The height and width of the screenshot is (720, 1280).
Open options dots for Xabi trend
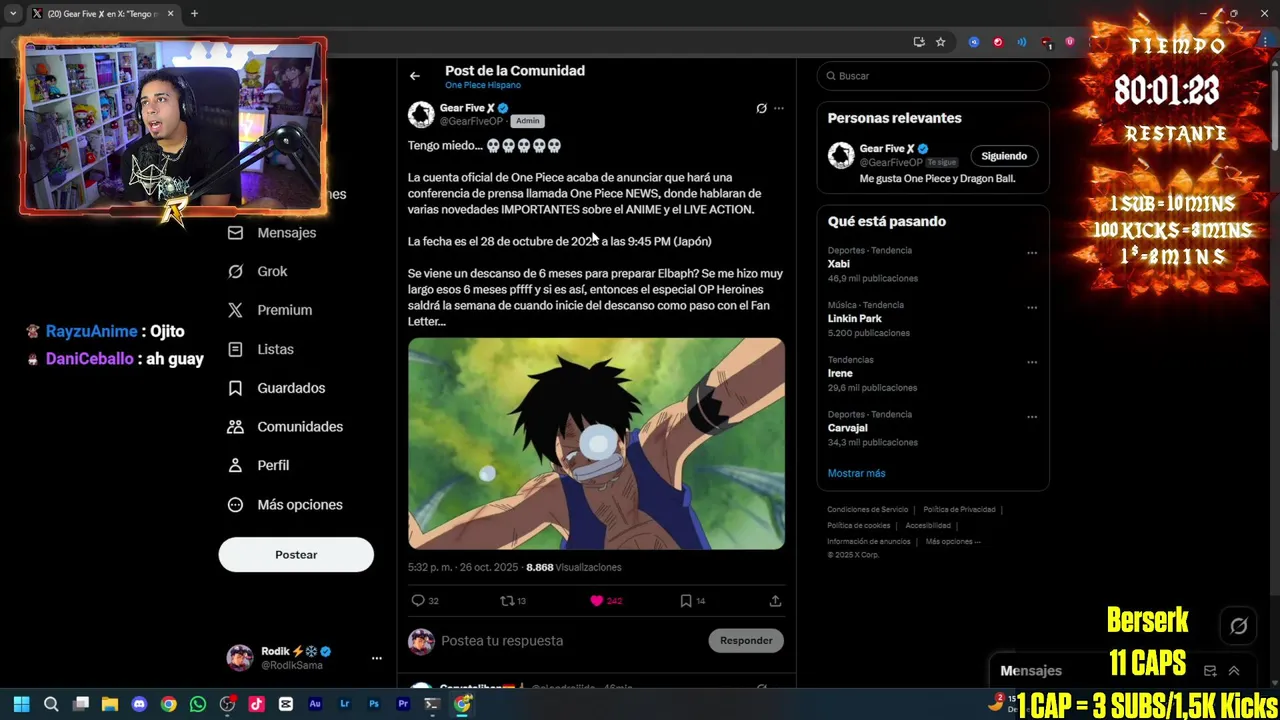(x=1032, y=253)
